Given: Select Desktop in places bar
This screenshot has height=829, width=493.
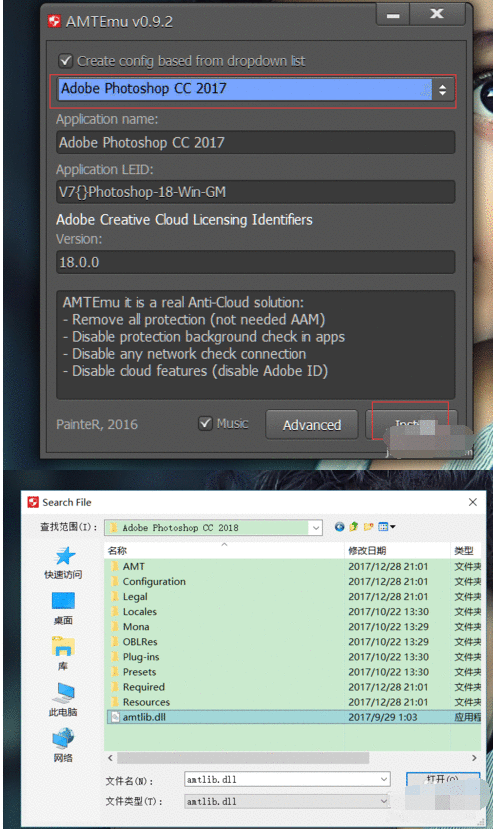Looking at the screenshot, I should [63, 609].
